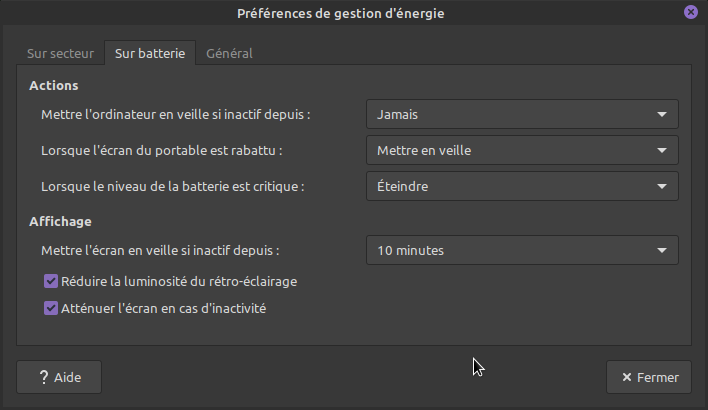708x410 pixels.
Task: Click the arrow next to 10 minutes
Action: 662,250
